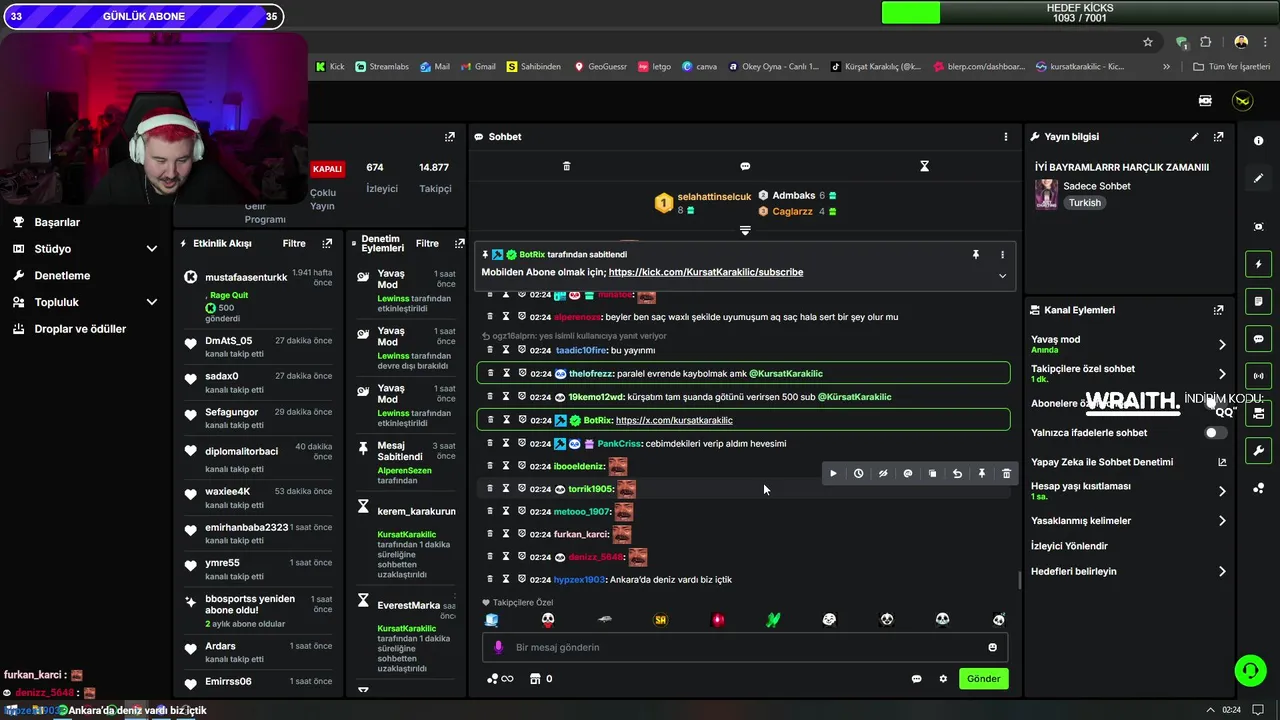Open chat settings gear beside Gönder
This screenshot has width=1280, height=720.
coord(942,679)
